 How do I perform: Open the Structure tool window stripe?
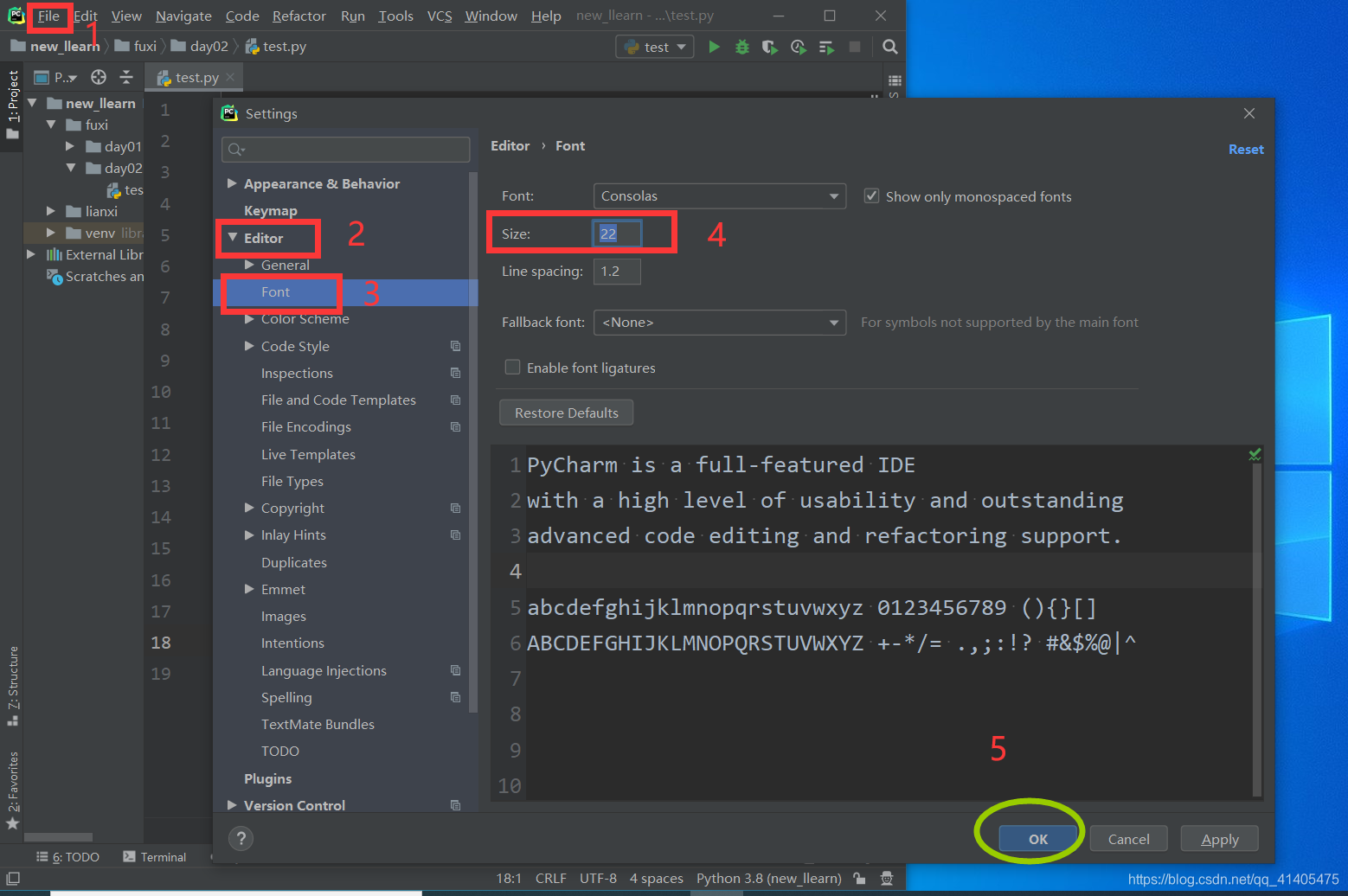[x=12, y=685]
